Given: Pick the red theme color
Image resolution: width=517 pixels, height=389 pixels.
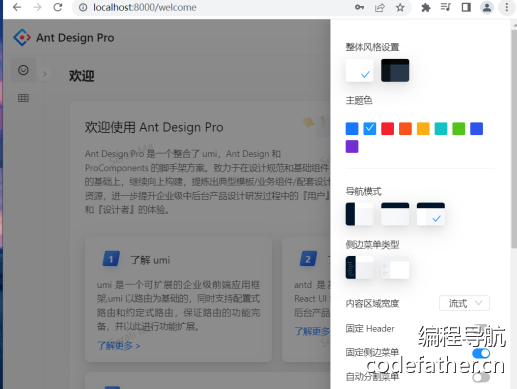Looking at the screenshot, I should [387, 129].
